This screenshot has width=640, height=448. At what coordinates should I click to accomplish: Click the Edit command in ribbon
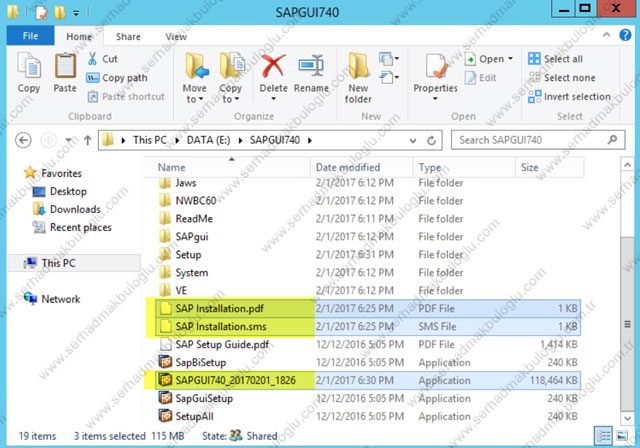pyautogui.click(x=481, y=78)
